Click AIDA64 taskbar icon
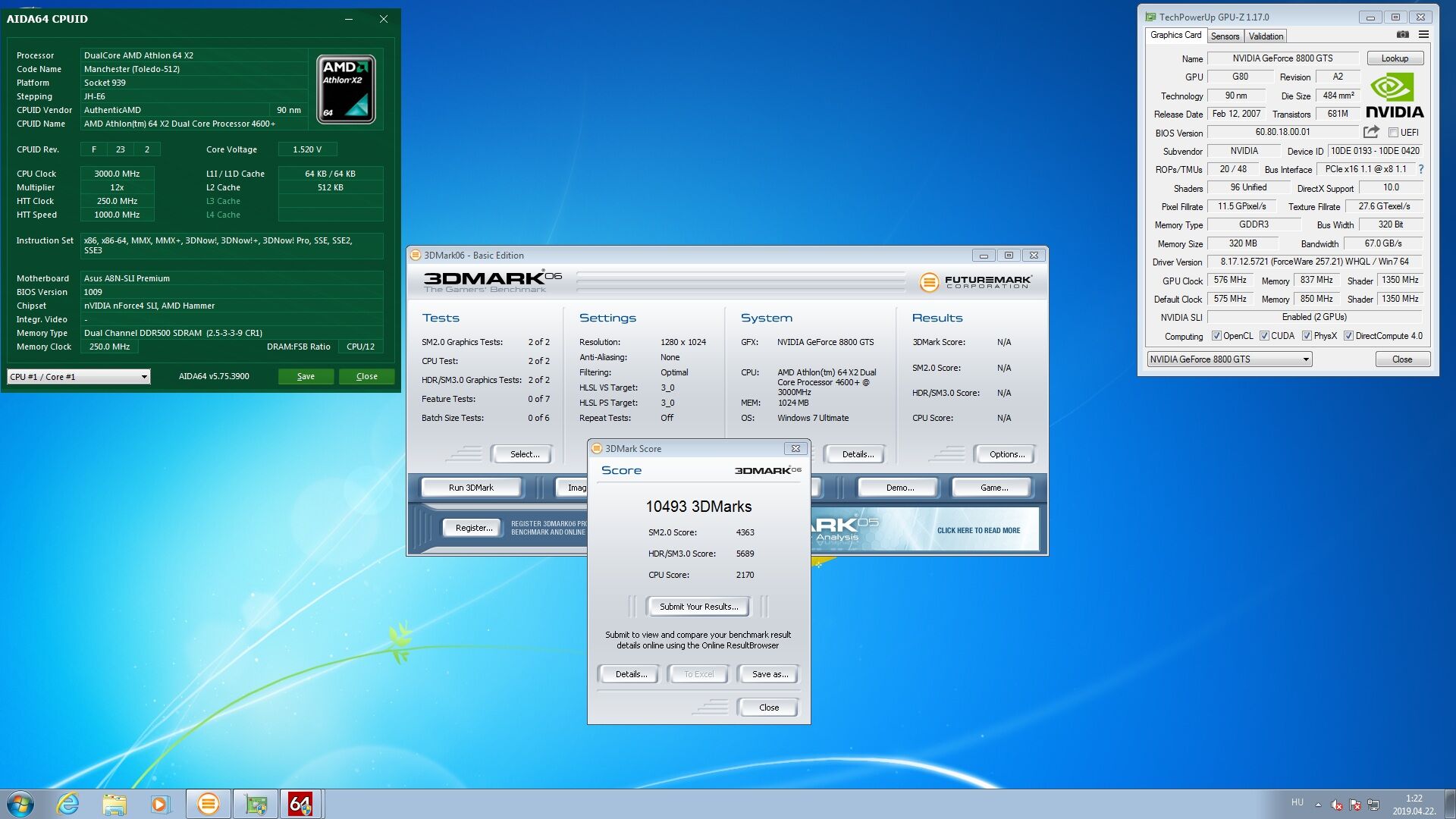The image size is (1456, 819). click(300, 804)
